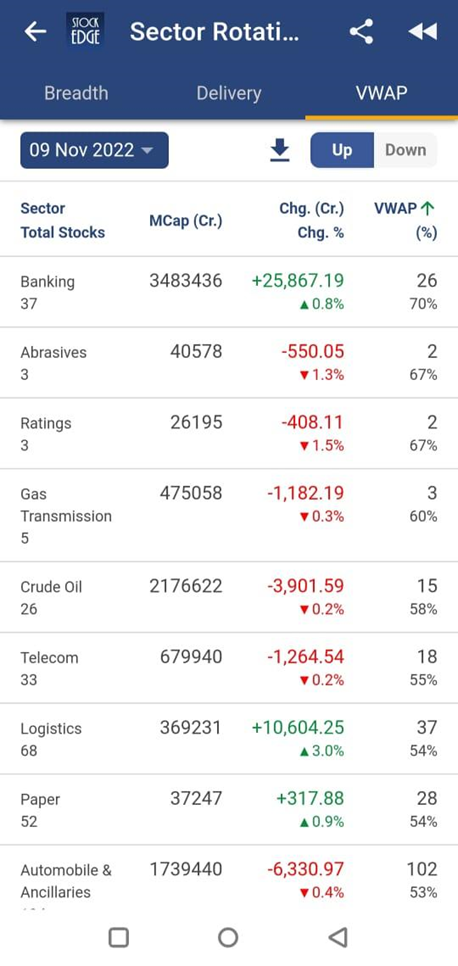Sort by MCap (Cr.) column header
The image size is (458, 966).
pos(186,221)
